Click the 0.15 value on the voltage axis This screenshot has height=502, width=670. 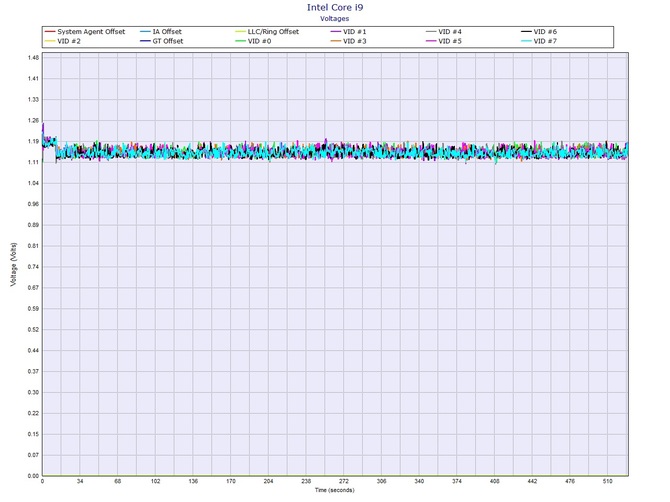click(34, 434)
